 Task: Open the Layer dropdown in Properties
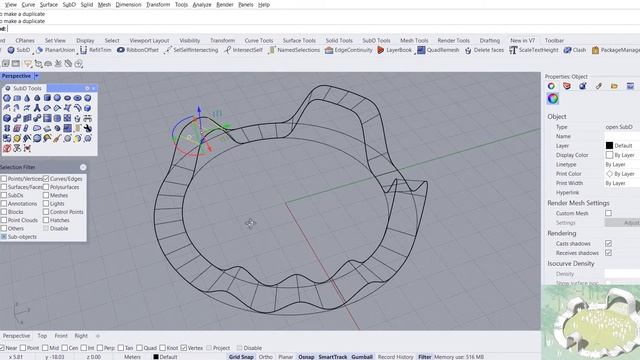[x=622, y=146]
